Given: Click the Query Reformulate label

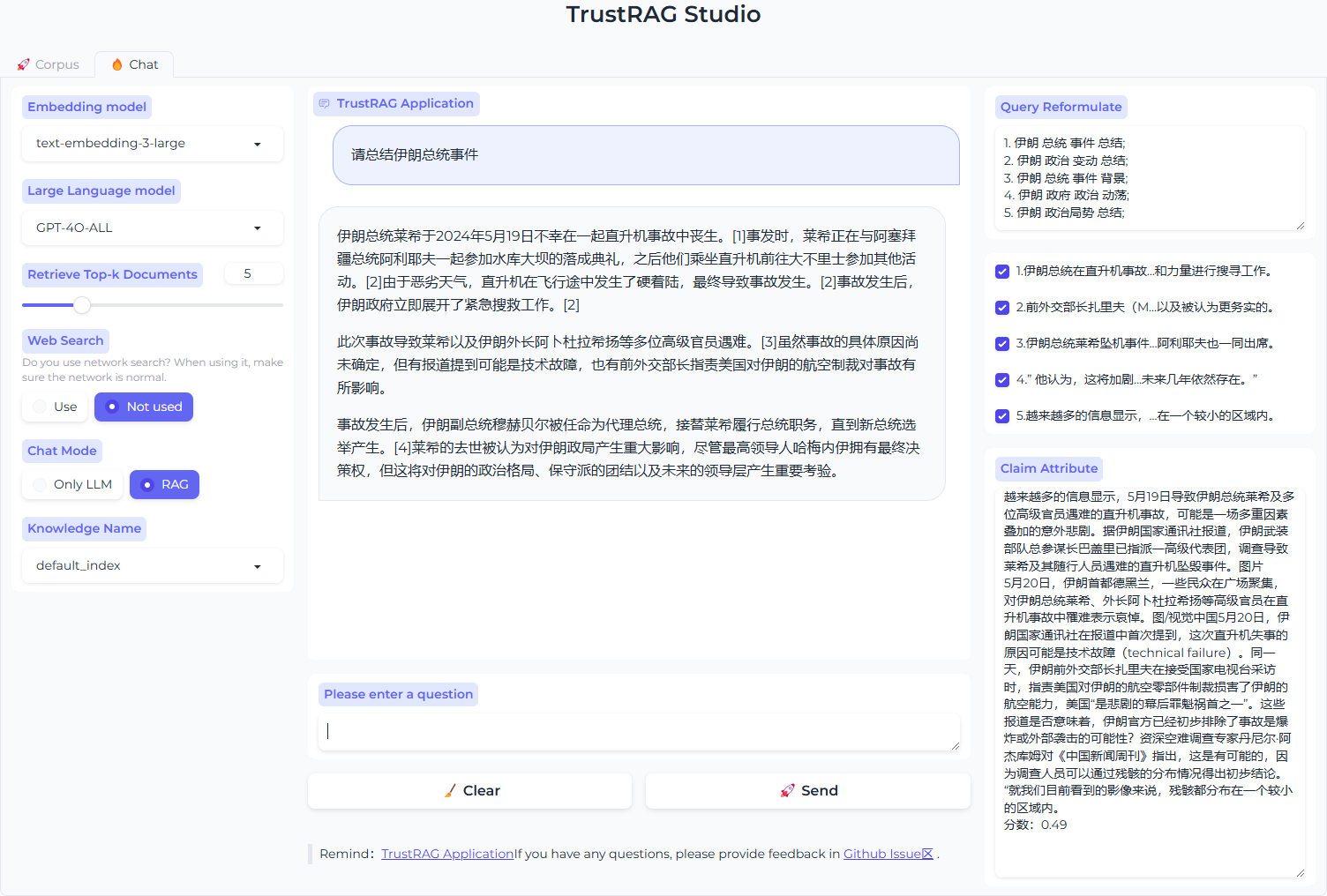Looking at the screenshot, I should pos(1061,107).
